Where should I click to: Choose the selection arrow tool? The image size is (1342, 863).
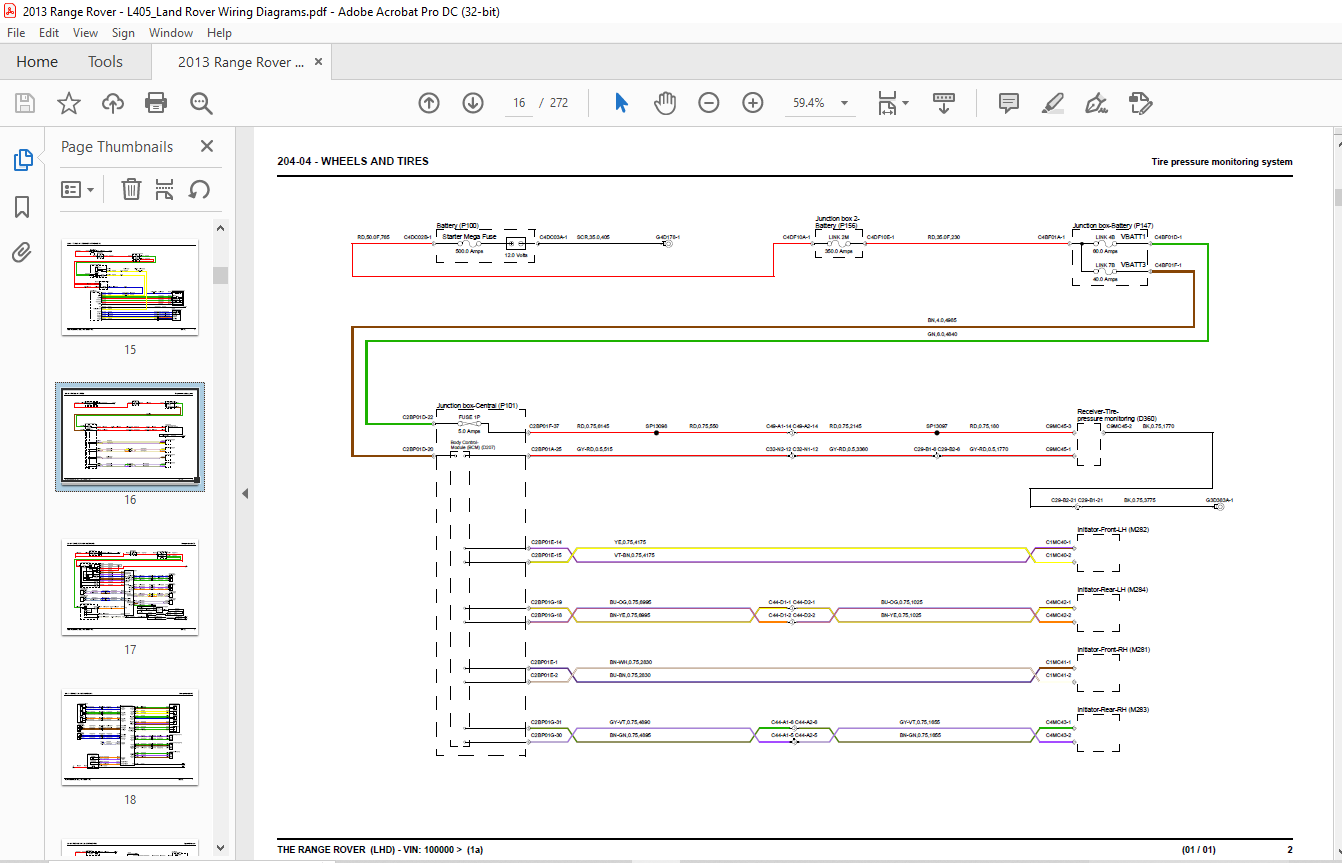coord(621,103)
